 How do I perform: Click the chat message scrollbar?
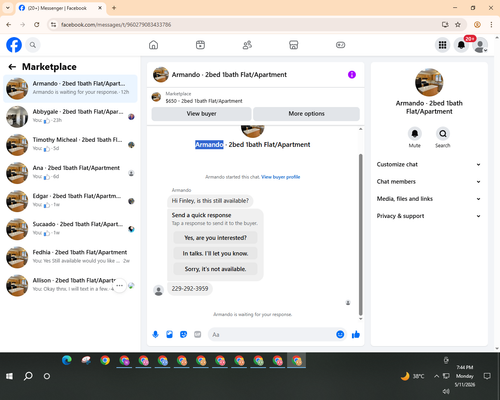coord(360,235)
